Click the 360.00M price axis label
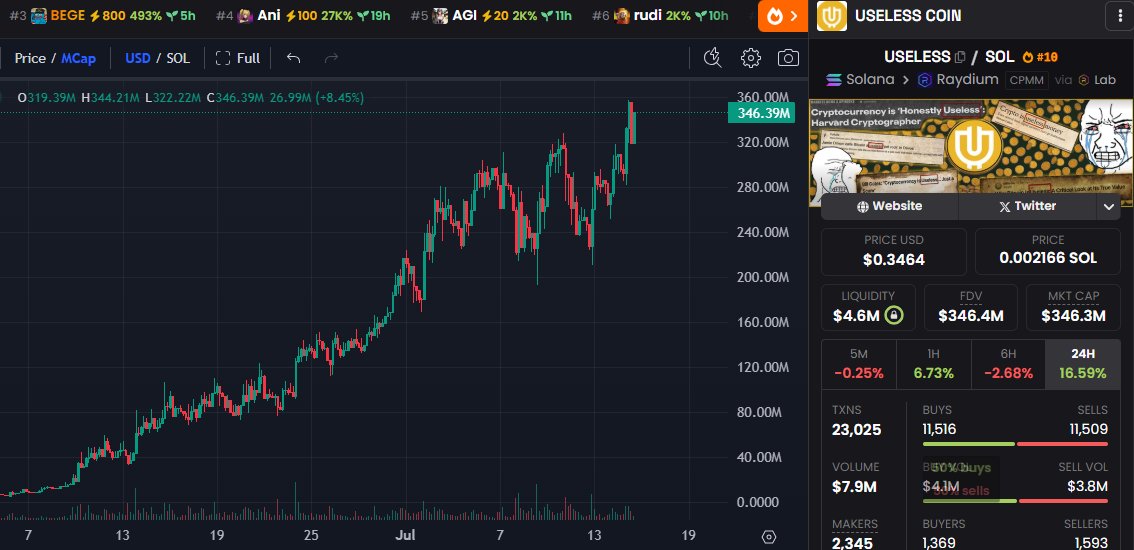Image resolution: width=1134 pixels, height=550 pixels. [x=762, y=97]
